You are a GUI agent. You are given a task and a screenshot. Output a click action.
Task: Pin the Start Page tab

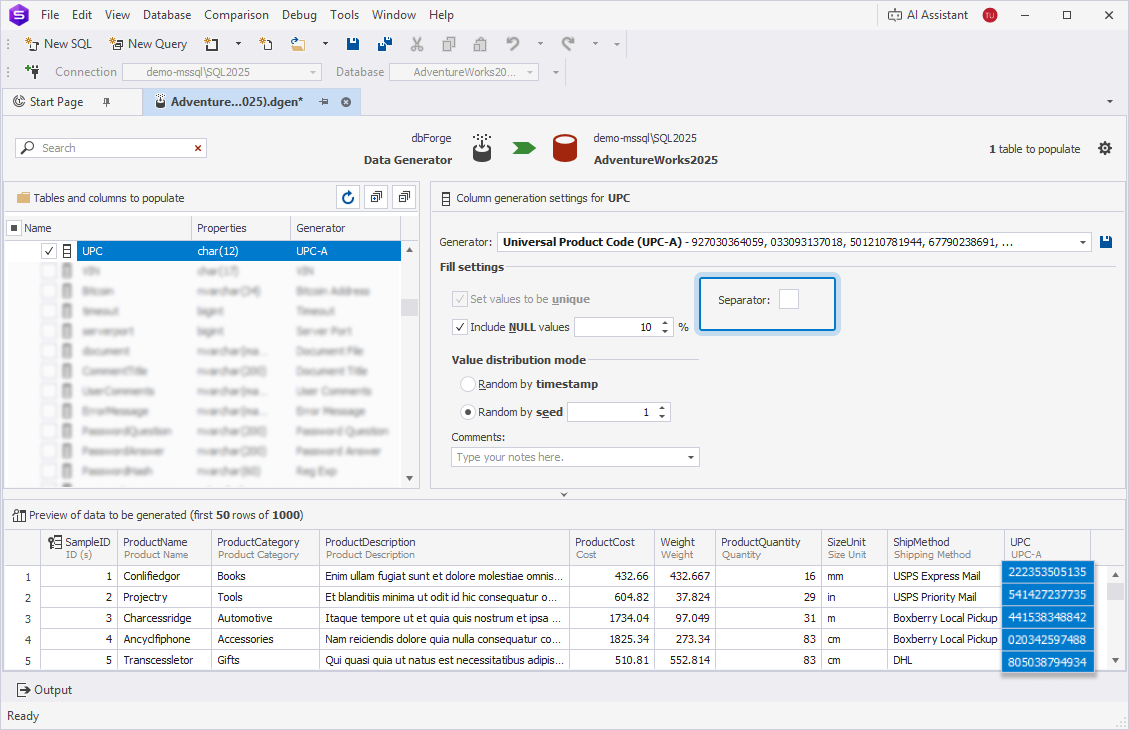[x=107, y=102]
